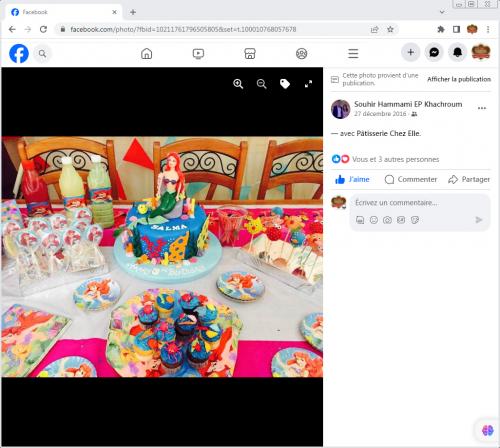Insert a sticker in comment
Image resolution: width=500 pixels, height=448 pixels.
pyautogui.click(x=415, y=220)
